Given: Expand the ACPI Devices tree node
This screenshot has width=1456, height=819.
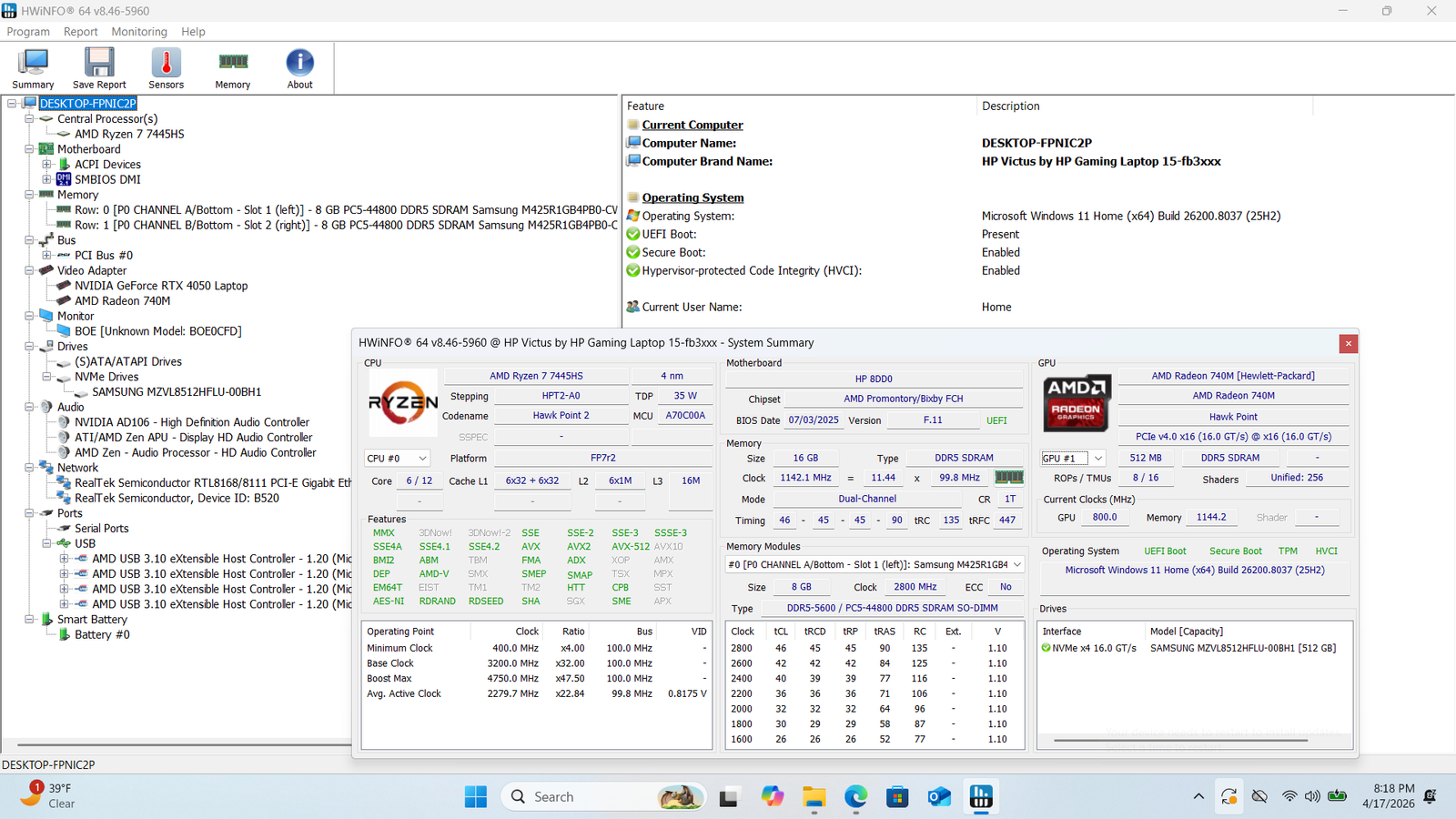Looking at the screenshot, I should tap(46, 165).
